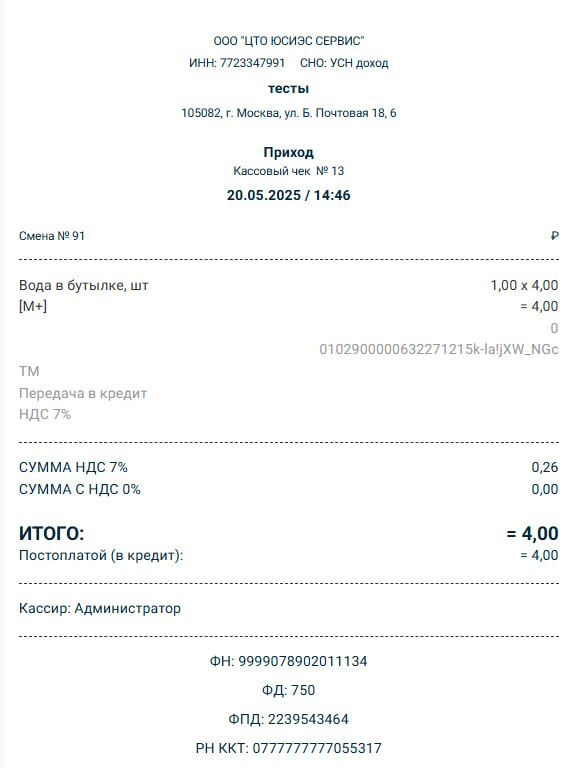The width and height of the screenshot is (567, 768).
Task: Click the "Смена № 91" shift label
Action: [52, 236]
